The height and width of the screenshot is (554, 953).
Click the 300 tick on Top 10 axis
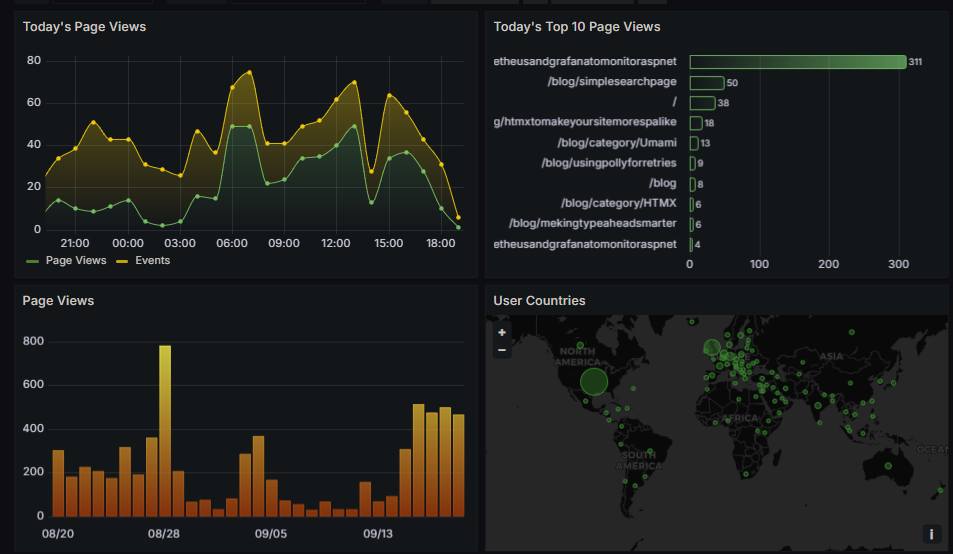pyautogui.click(x=898, y=264)
